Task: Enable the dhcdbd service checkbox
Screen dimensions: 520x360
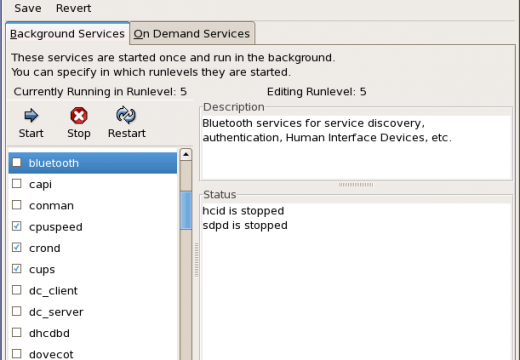Action: tap(17, 333)
